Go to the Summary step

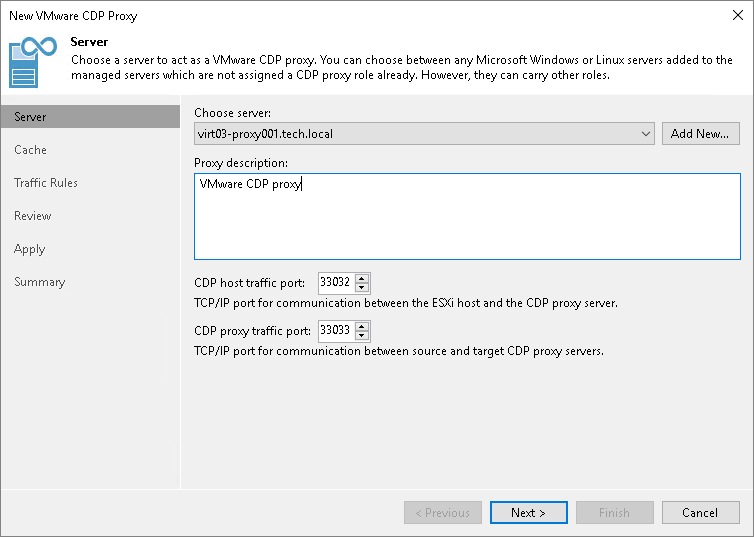click(x=39, y=282)
